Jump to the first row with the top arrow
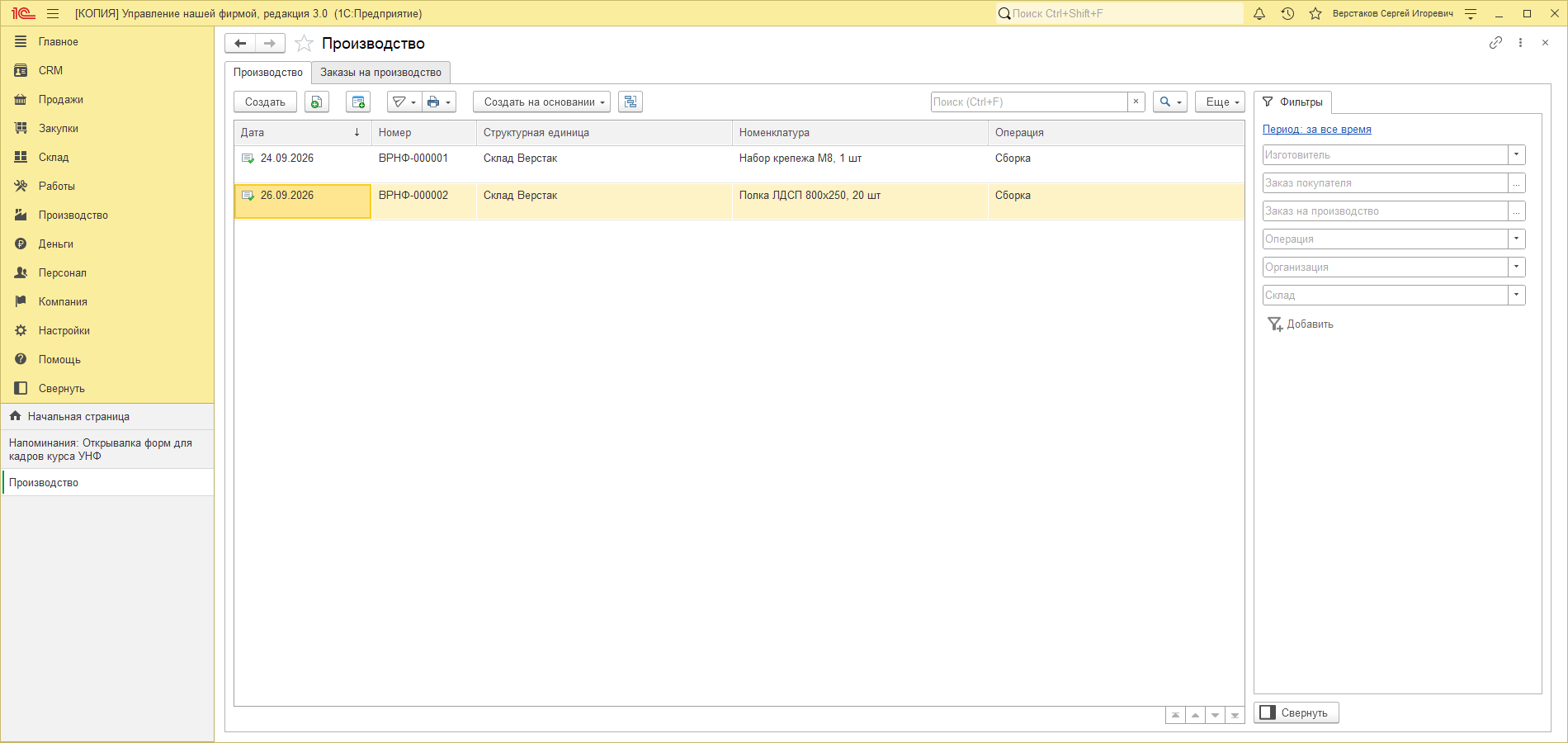The image size is (1568, 743). (1175, 715)
